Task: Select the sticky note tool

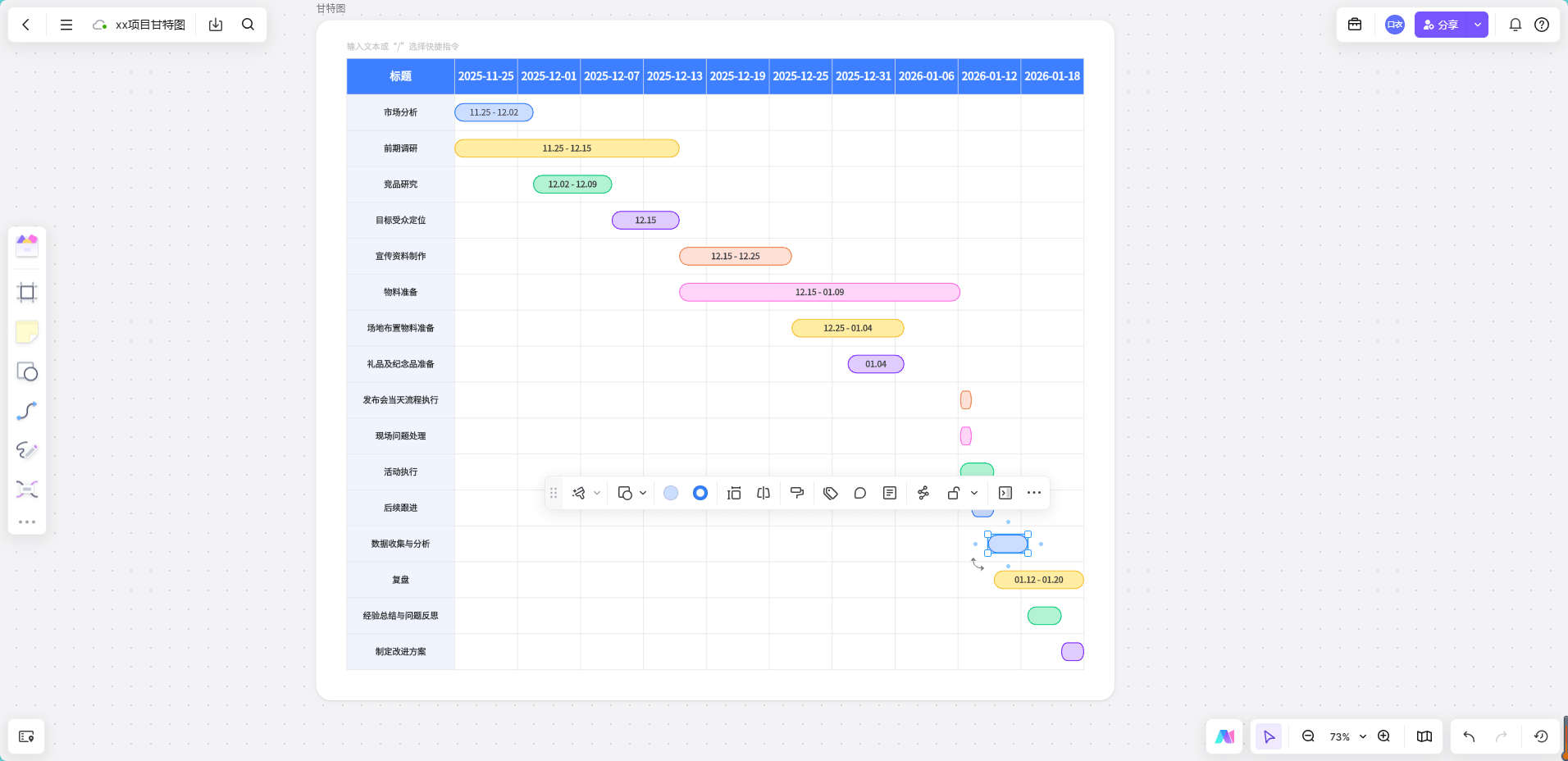Action: pos(27,332)
